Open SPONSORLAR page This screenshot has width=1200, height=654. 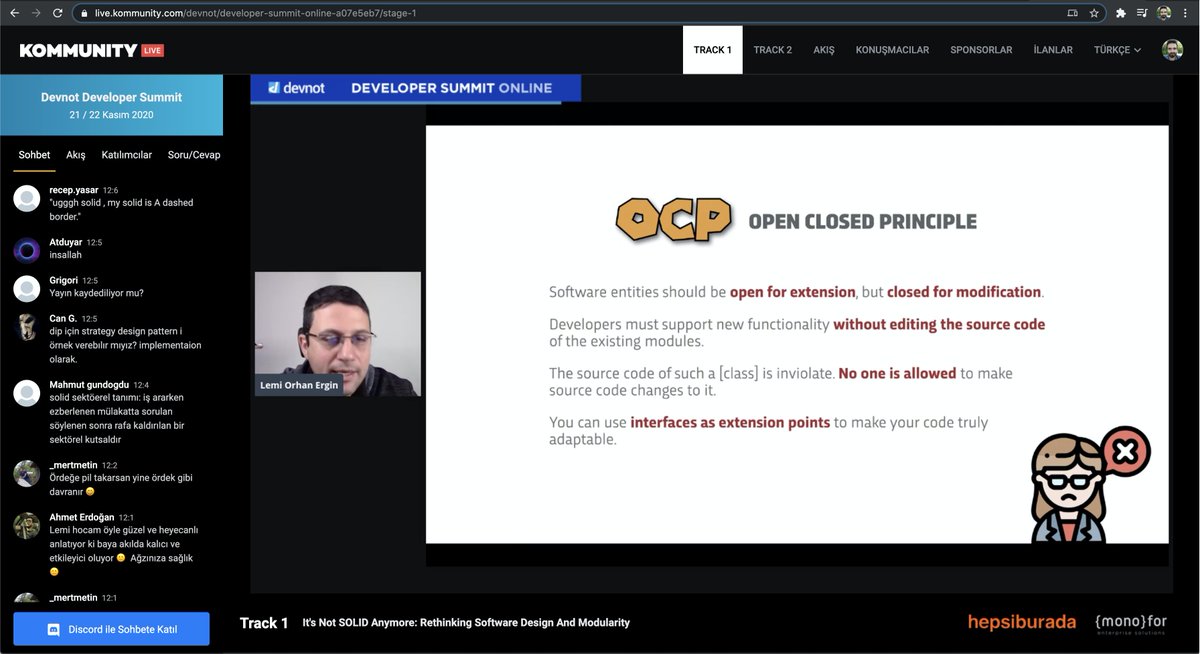[x=981, y=50]
